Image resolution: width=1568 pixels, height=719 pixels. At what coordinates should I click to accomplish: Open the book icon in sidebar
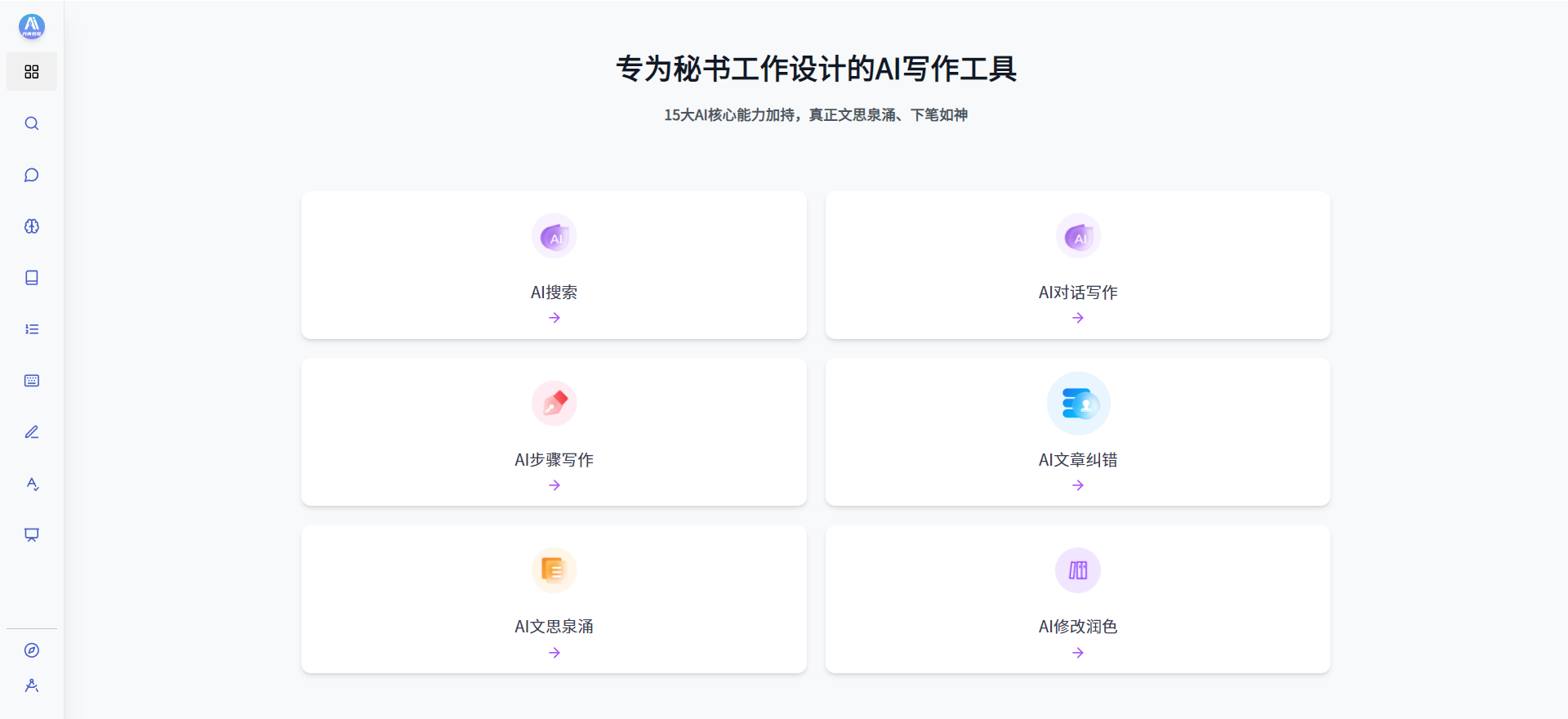32,278
